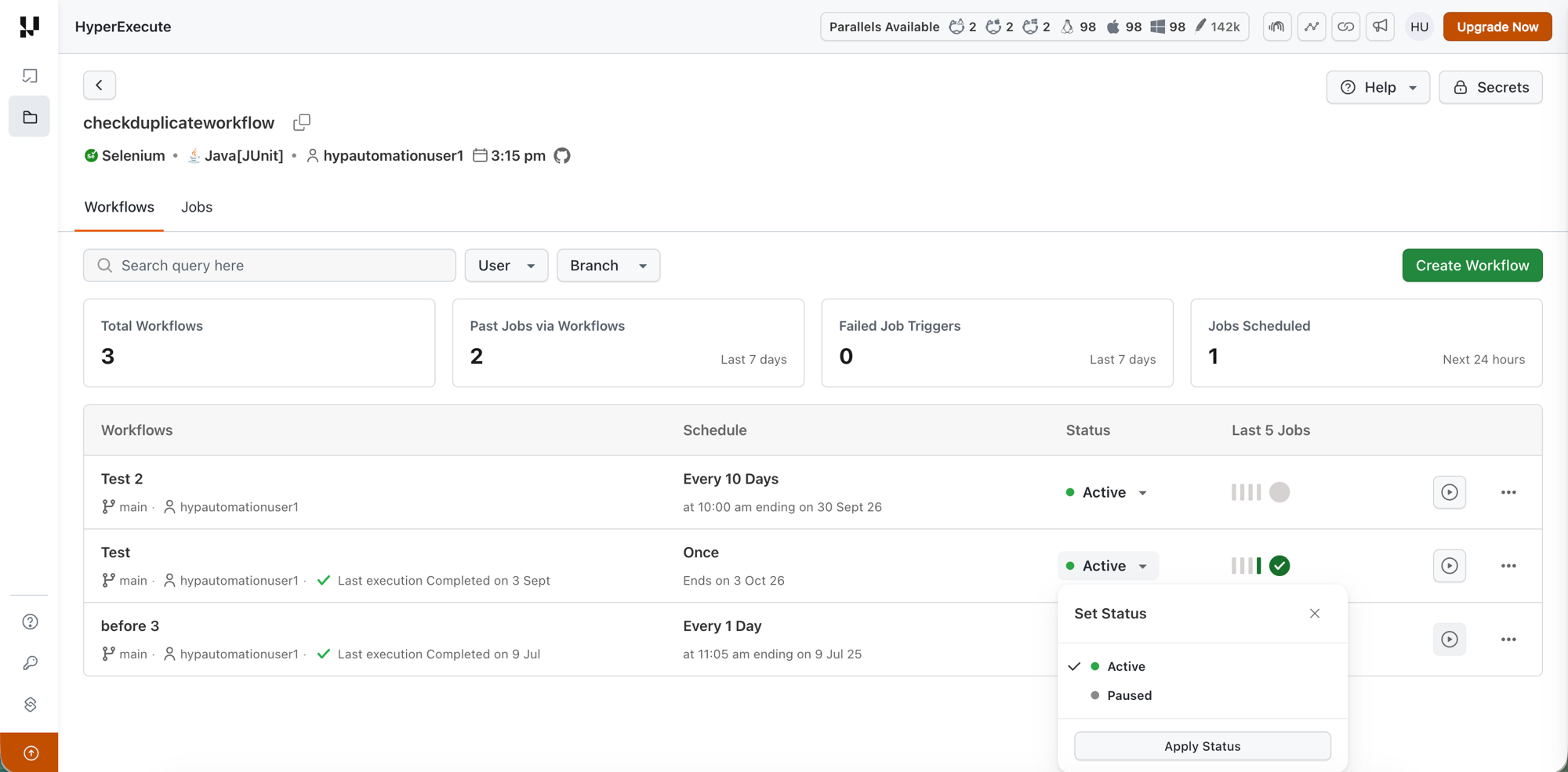1568x772 pixels.
Task: Click the 142k parallels count
Action: 1217,27
